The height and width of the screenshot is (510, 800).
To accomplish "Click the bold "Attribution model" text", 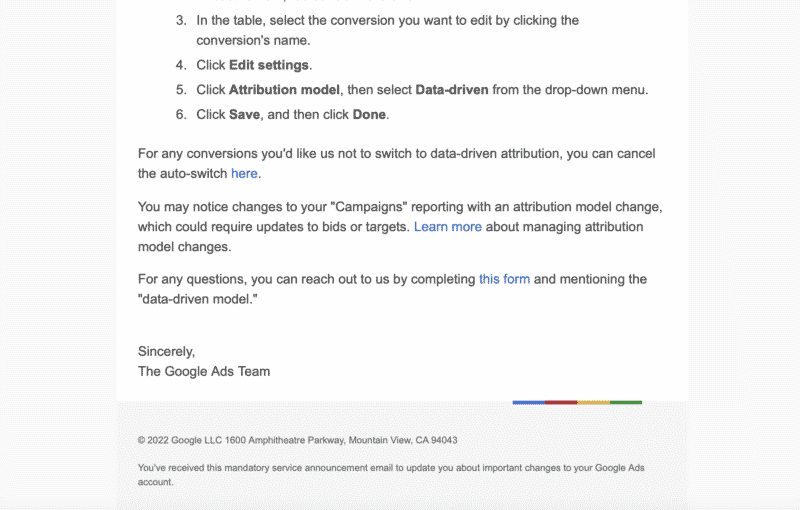I will (x=284, y=90).
